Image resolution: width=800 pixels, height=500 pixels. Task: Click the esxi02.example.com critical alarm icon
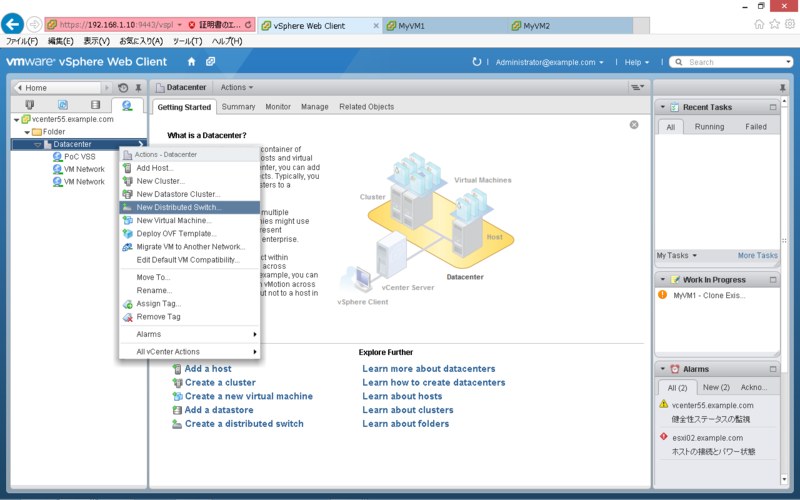pyautogui.click(x=663, y=437)
